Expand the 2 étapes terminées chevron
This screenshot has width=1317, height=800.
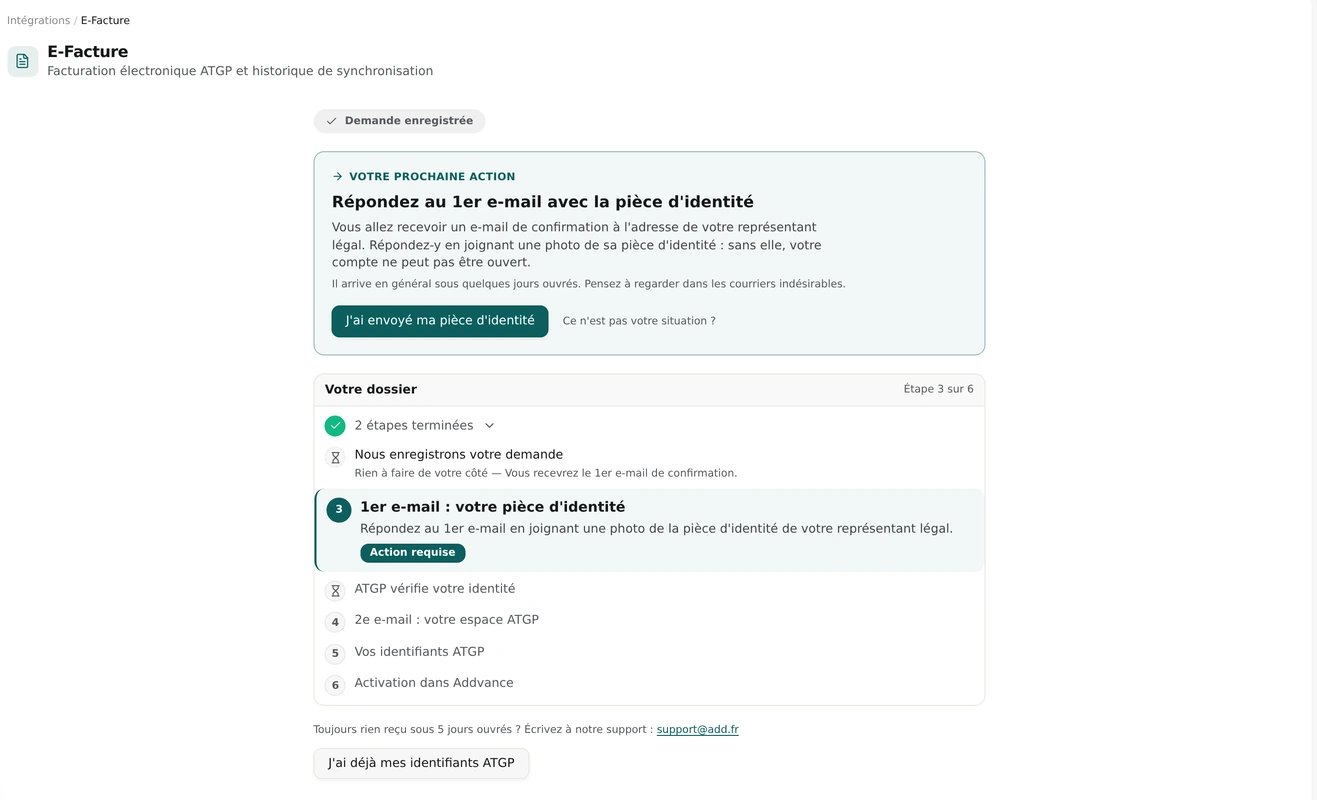click(489, 426)
